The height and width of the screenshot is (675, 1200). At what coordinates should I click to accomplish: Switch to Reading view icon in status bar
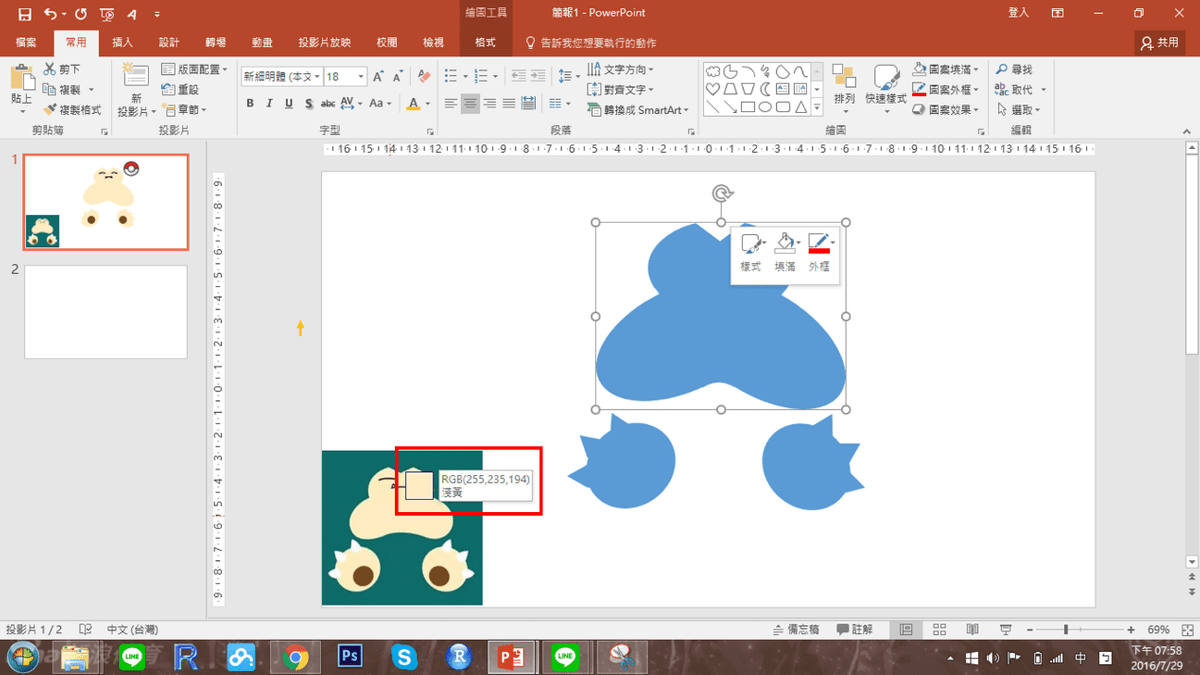point(974,630)
